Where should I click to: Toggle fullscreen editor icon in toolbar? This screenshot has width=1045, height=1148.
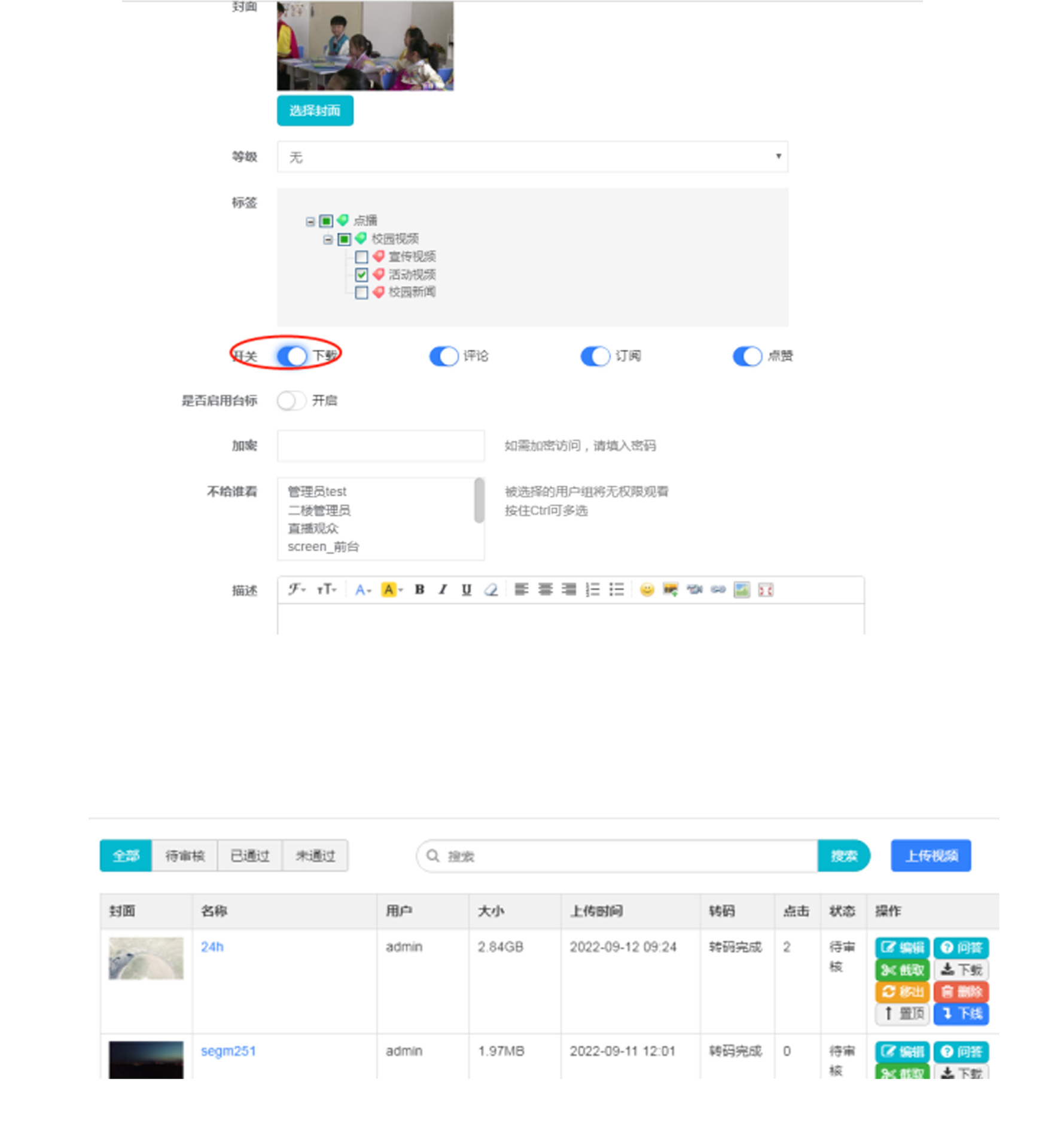(766, 590)
